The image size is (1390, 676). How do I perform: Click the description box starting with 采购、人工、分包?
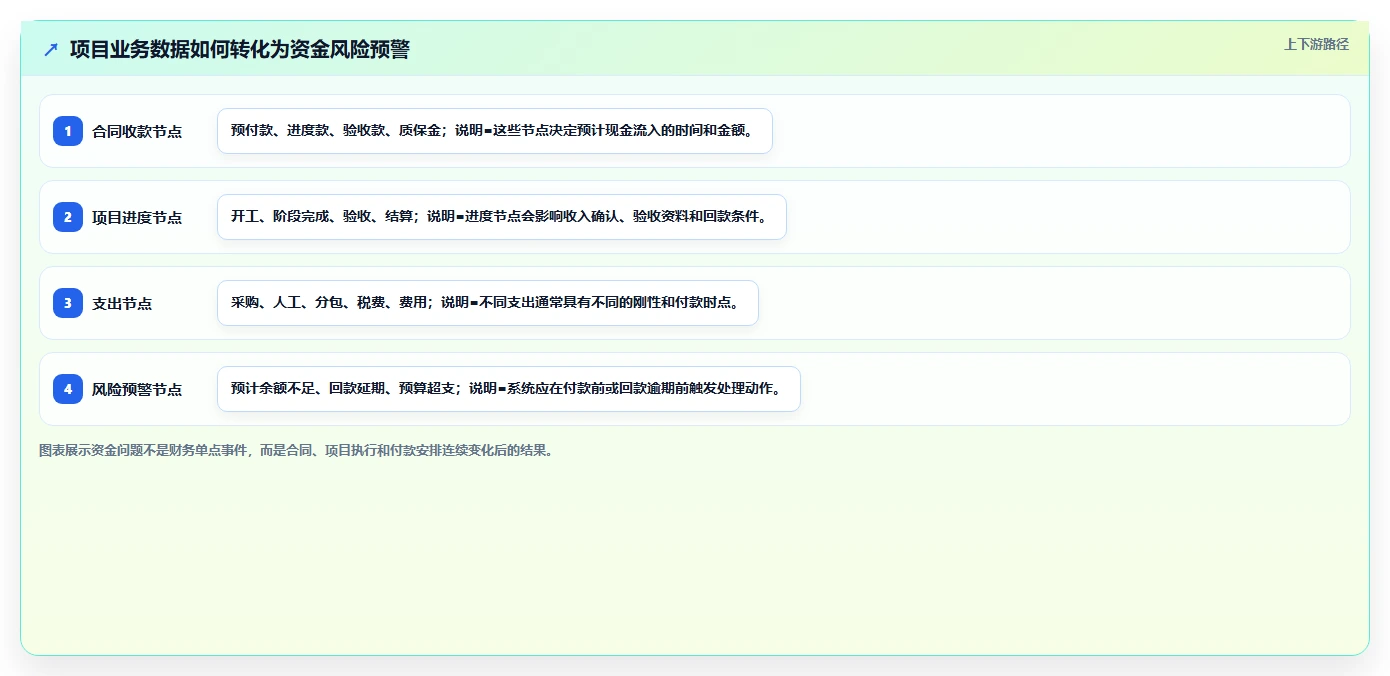[x=488, y=303]
